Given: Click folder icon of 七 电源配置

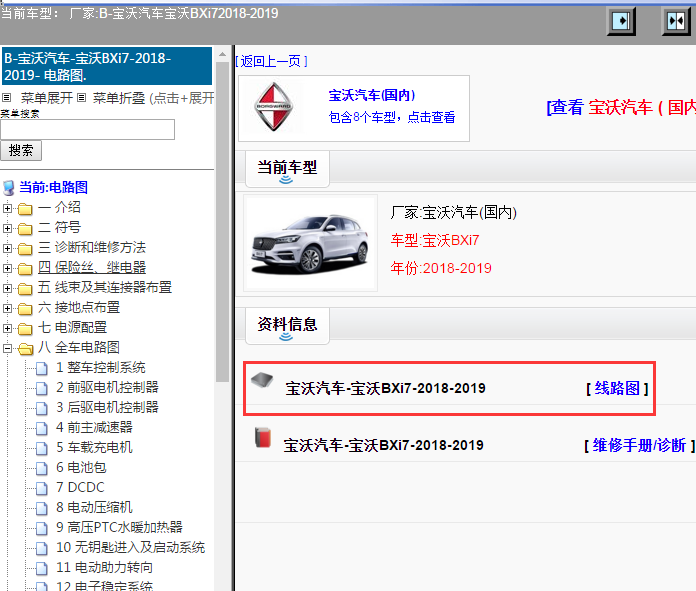Looking at the screenshot, I should click(x=25, y=328).
